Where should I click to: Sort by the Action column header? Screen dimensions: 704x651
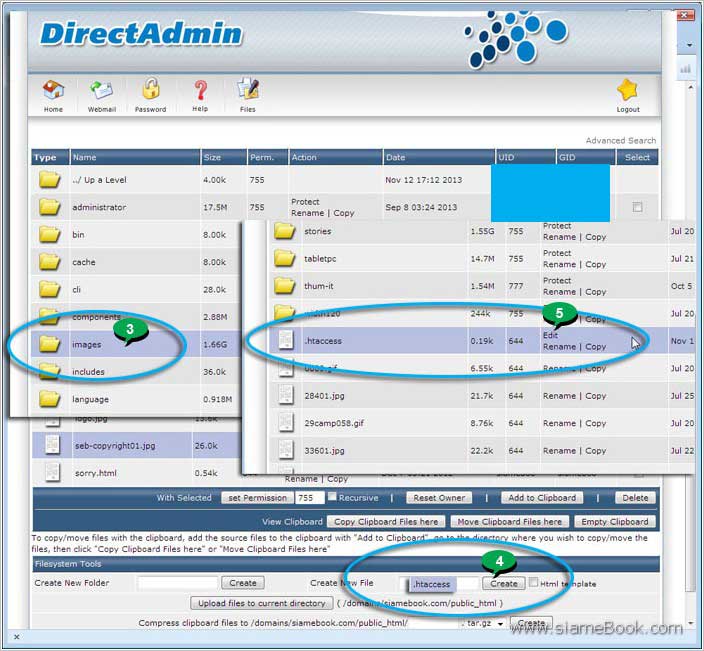pyautogui.click(x=304, y=157)
